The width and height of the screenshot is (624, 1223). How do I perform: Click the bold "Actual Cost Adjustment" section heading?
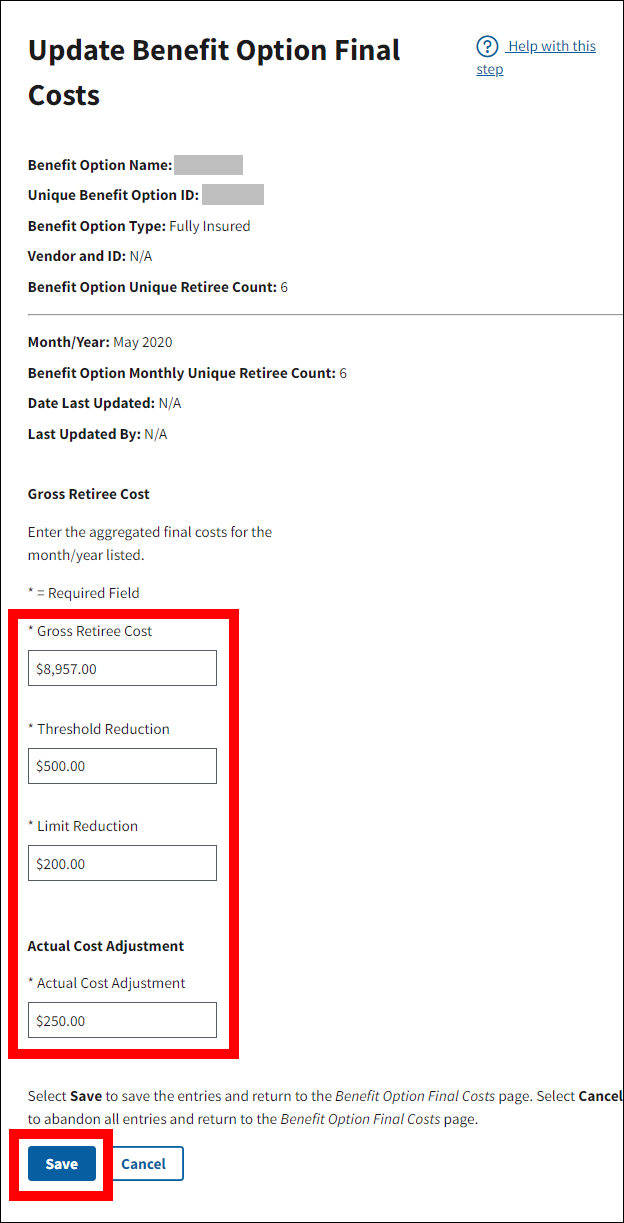pos(106,946)
